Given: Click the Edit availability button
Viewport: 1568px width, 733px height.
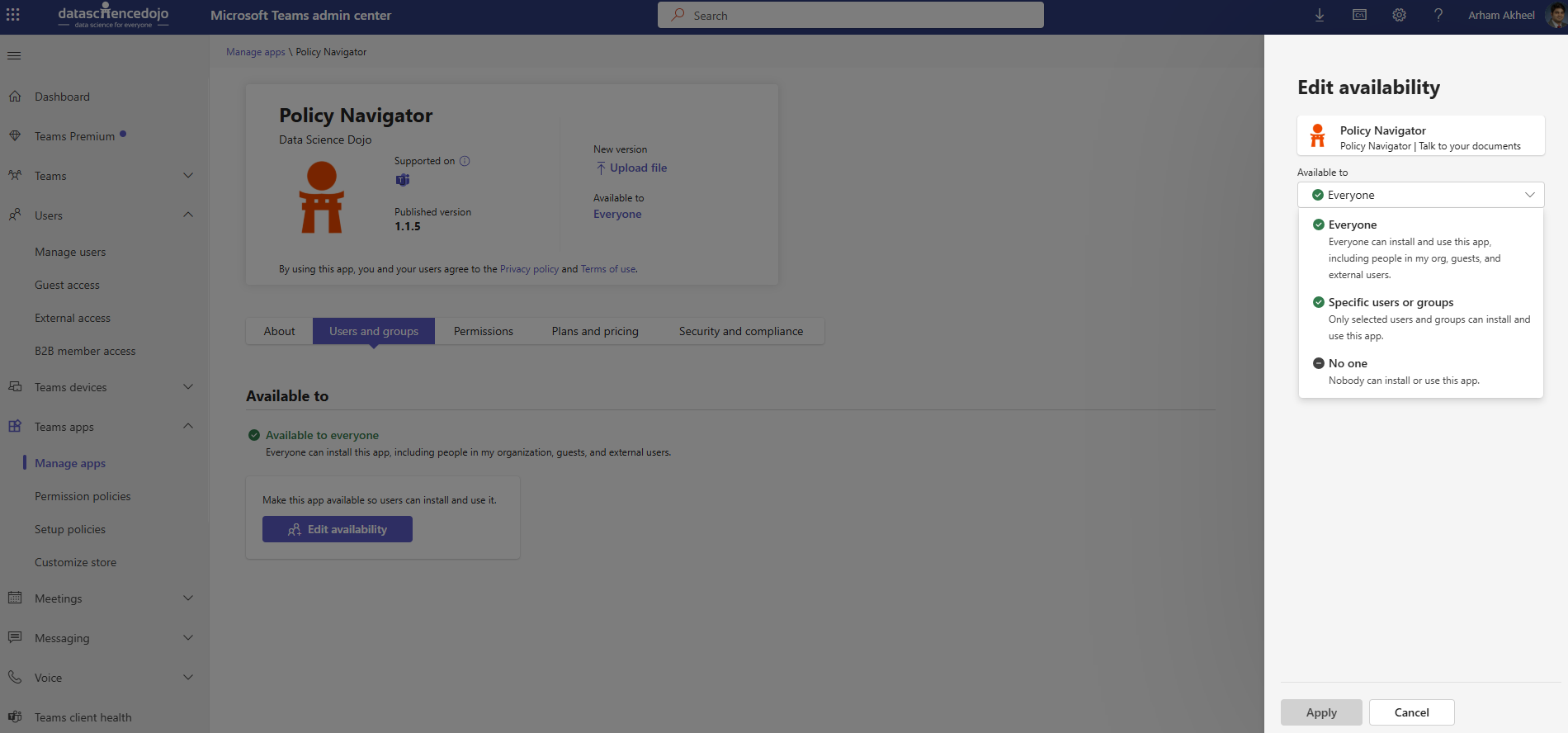Looking at the screenshot, I should pos(338,529).
